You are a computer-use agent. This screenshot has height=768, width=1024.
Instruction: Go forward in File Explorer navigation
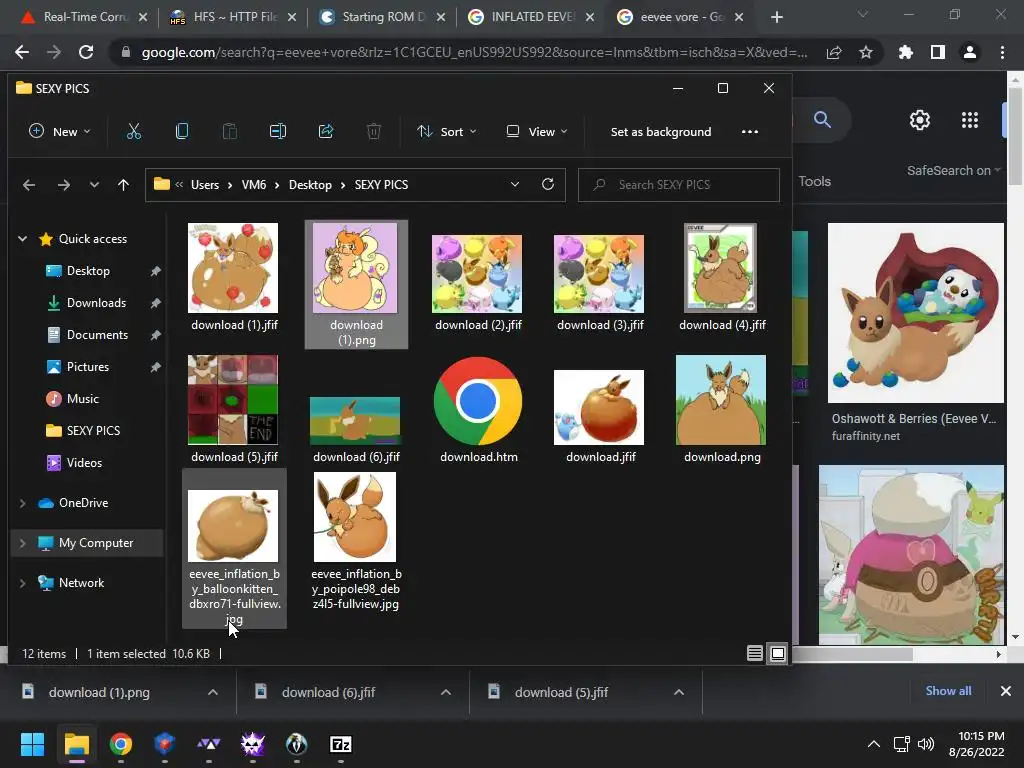(63, 185)
